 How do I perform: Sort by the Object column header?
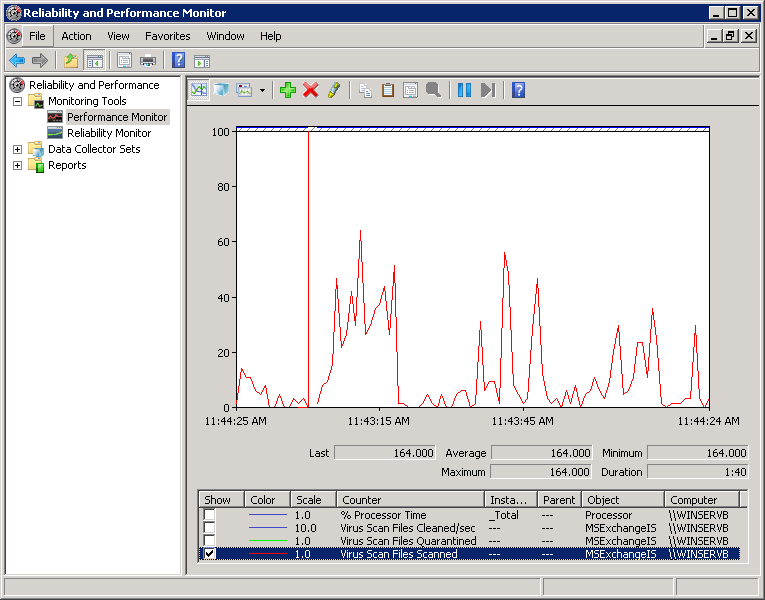coord(623,500)
